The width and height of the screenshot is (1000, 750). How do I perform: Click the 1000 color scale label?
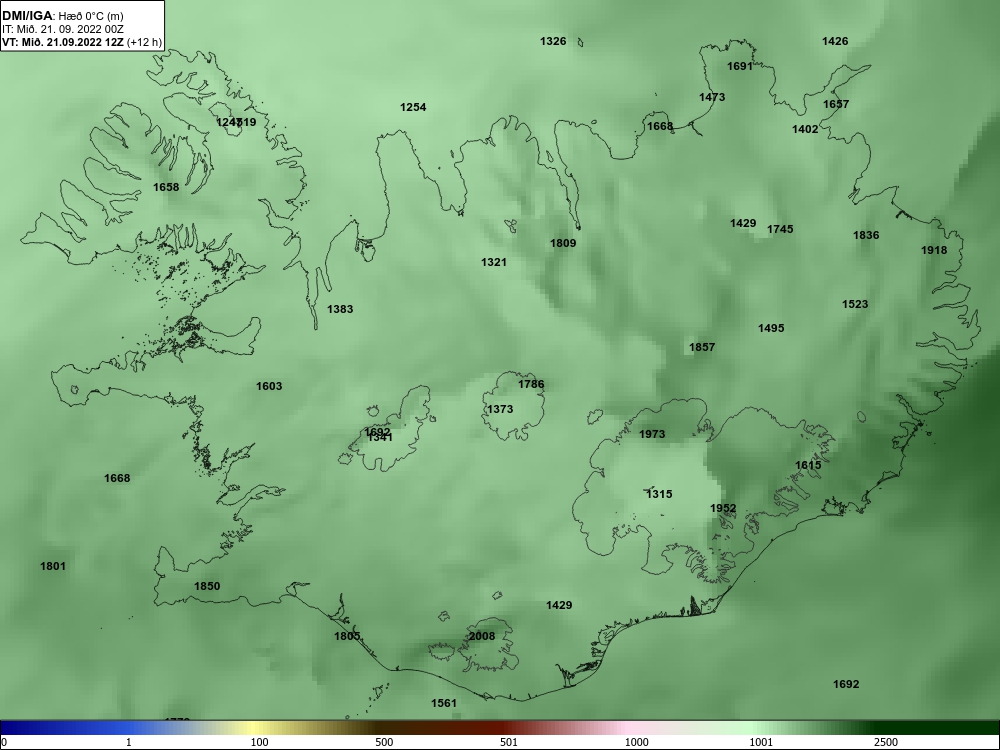[x=636, y=742]
